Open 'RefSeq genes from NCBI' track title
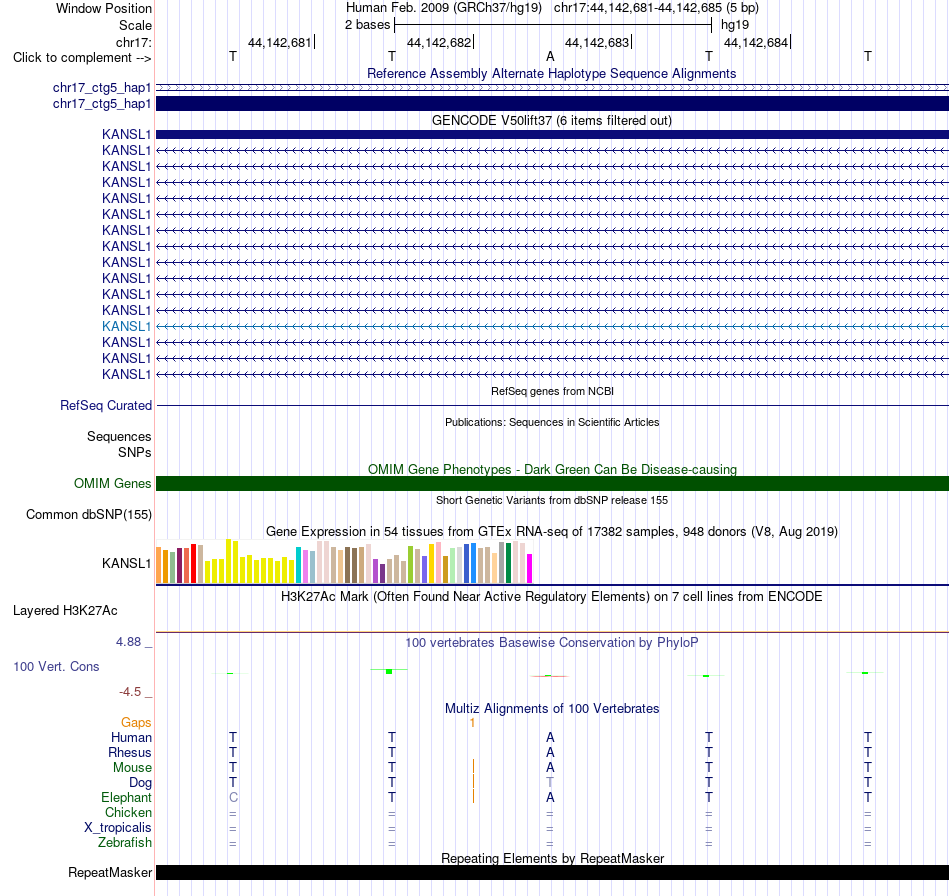The height and width of the screenshot is (896, 950). click(552, 391)
